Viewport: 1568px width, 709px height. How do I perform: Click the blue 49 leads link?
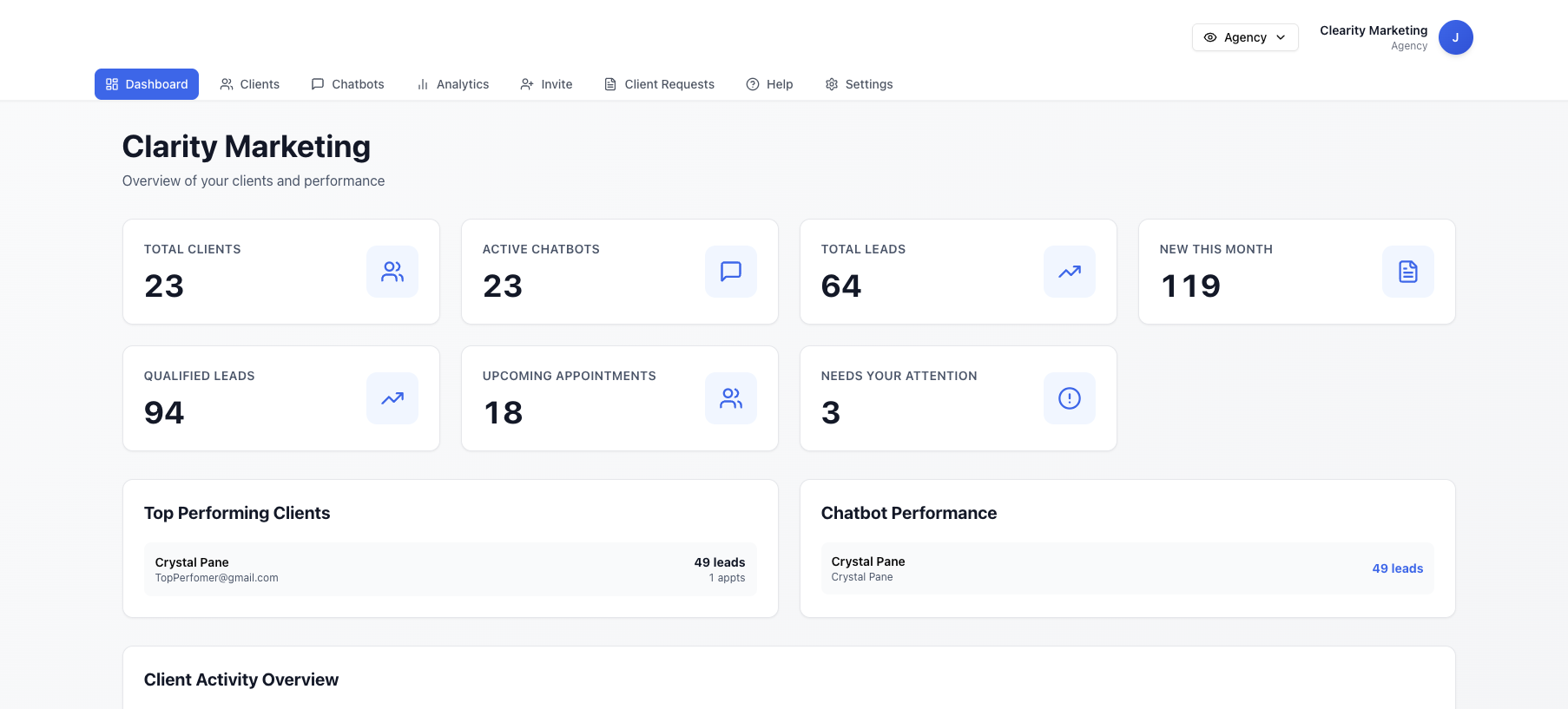coord(1397,568)
